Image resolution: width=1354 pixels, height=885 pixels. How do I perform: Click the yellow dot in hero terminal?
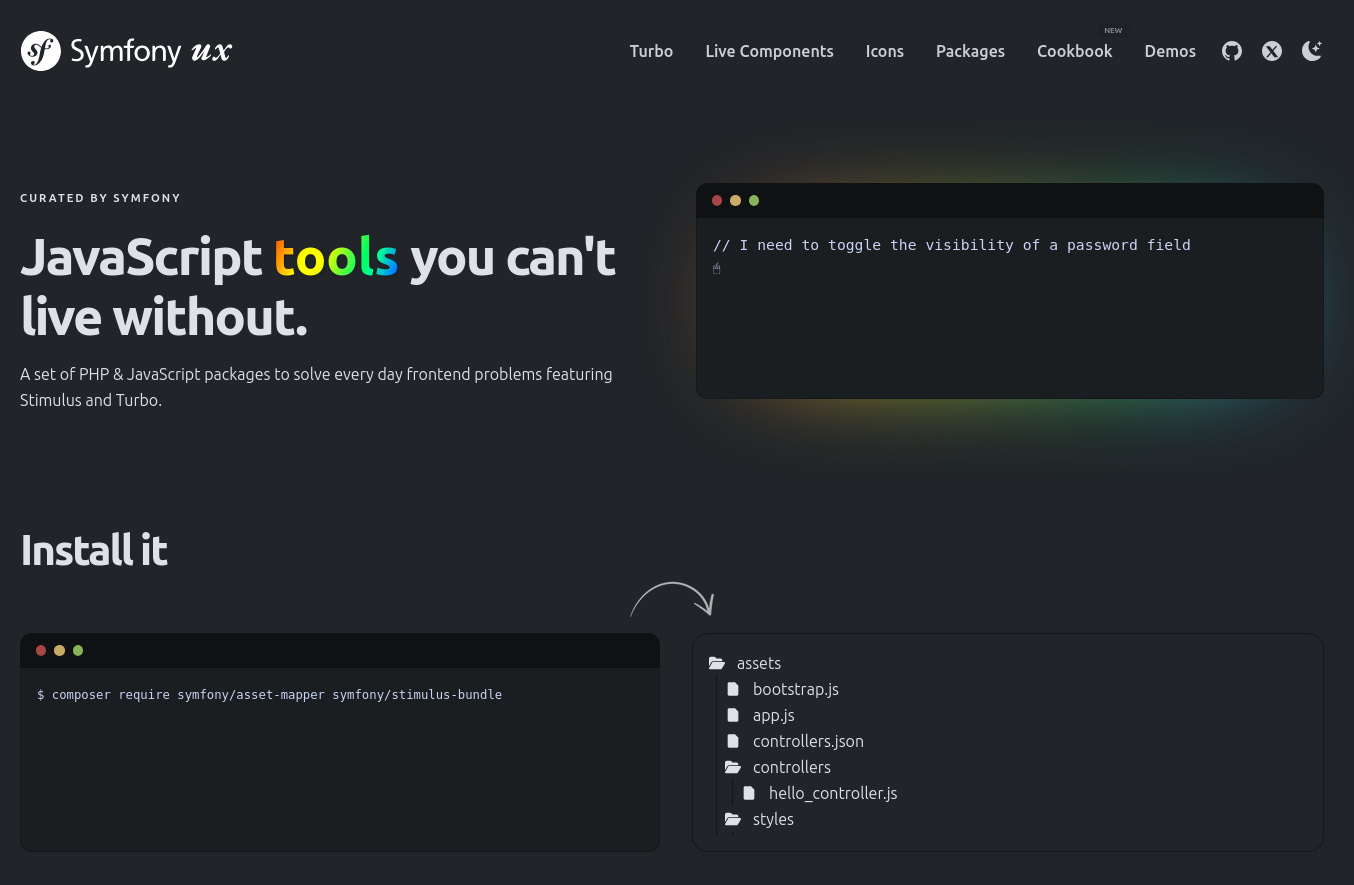(x=735, y=201)
